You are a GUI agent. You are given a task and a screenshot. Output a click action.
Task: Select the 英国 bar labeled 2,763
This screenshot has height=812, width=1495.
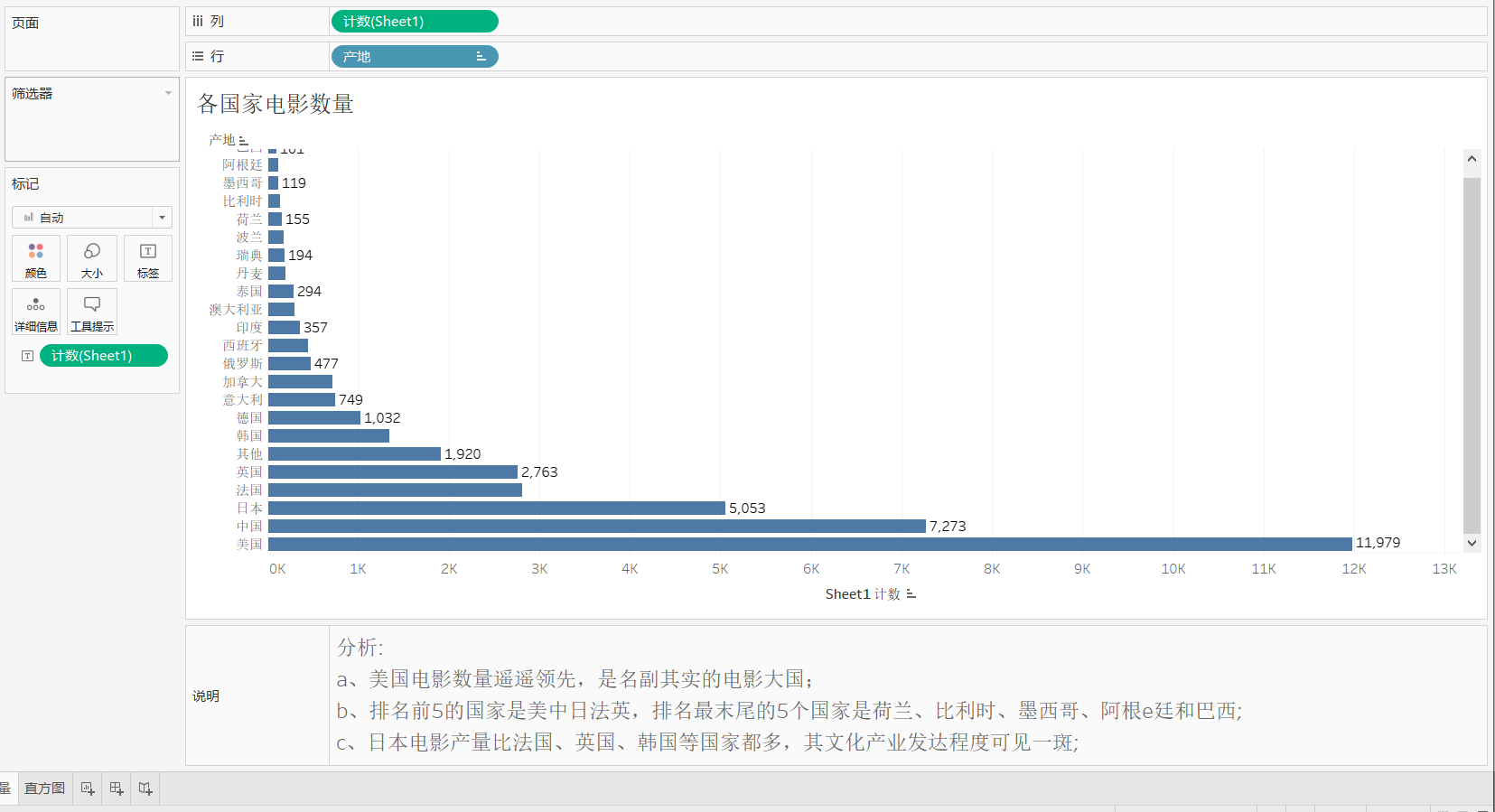pyautogui.click(x=393, y=471)
